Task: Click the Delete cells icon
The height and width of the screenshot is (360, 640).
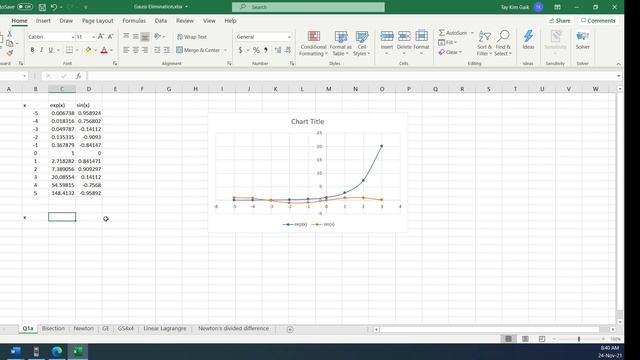Action: [404, 36]
